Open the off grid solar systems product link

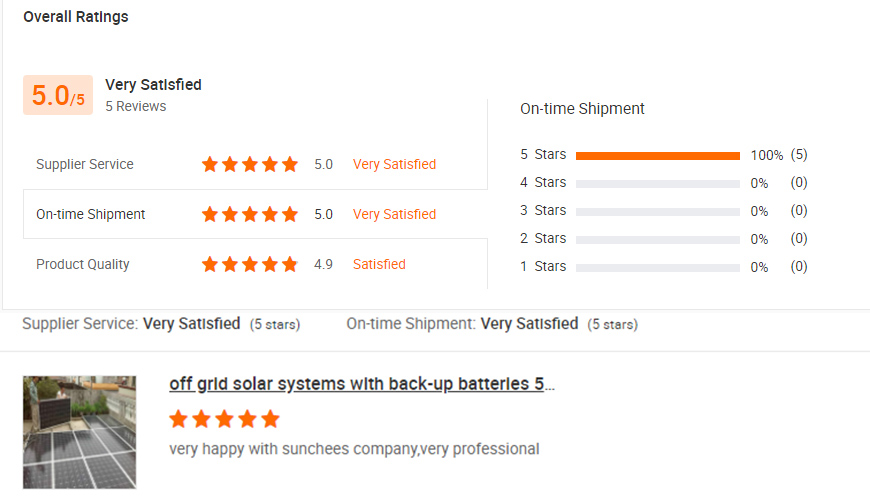pyautogui.click(x=362, y=385)
